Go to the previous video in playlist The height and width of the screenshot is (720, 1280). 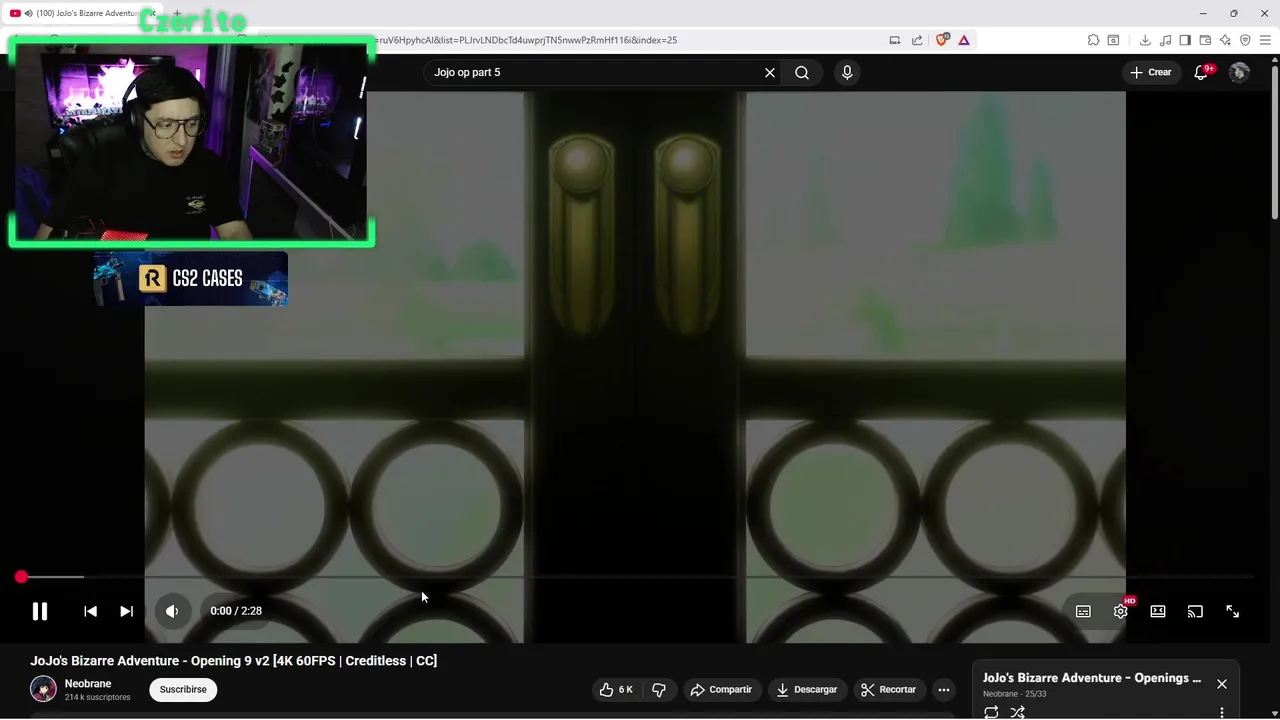(90, 611)
